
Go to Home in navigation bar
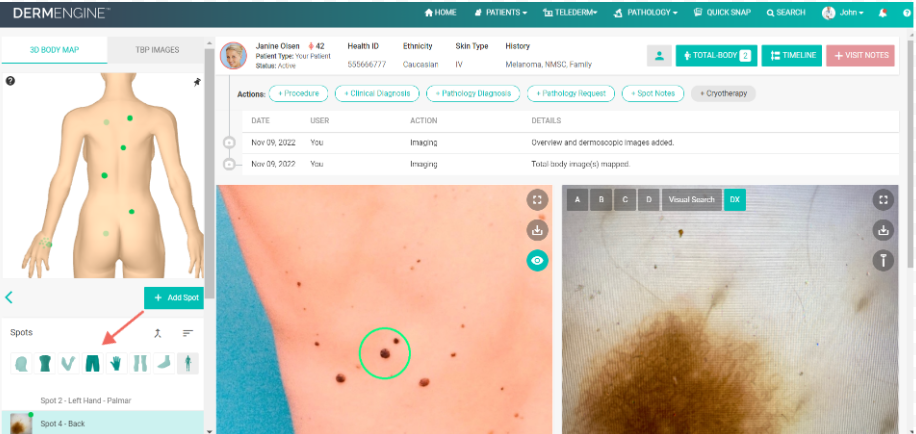[440, 12]
